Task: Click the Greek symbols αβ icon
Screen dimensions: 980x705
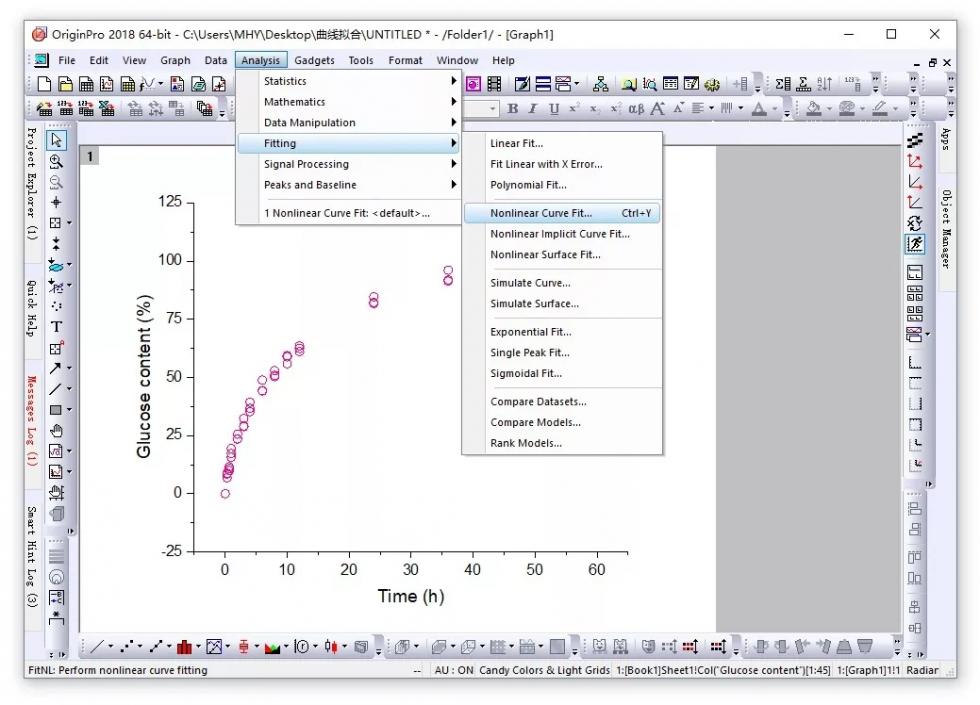Action: click(636, 109)
